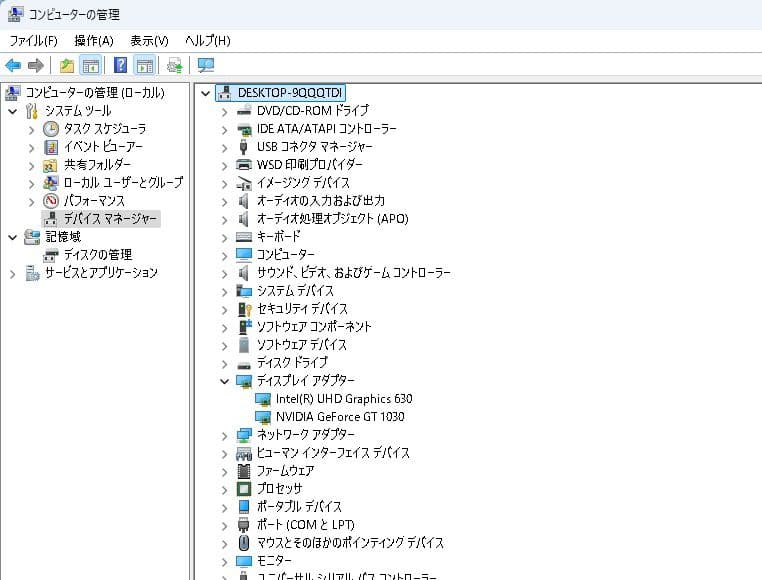Select セキュリティ デバイス key icon
Image resolution: width=762 pixels, height=580 pixels.
244,309
